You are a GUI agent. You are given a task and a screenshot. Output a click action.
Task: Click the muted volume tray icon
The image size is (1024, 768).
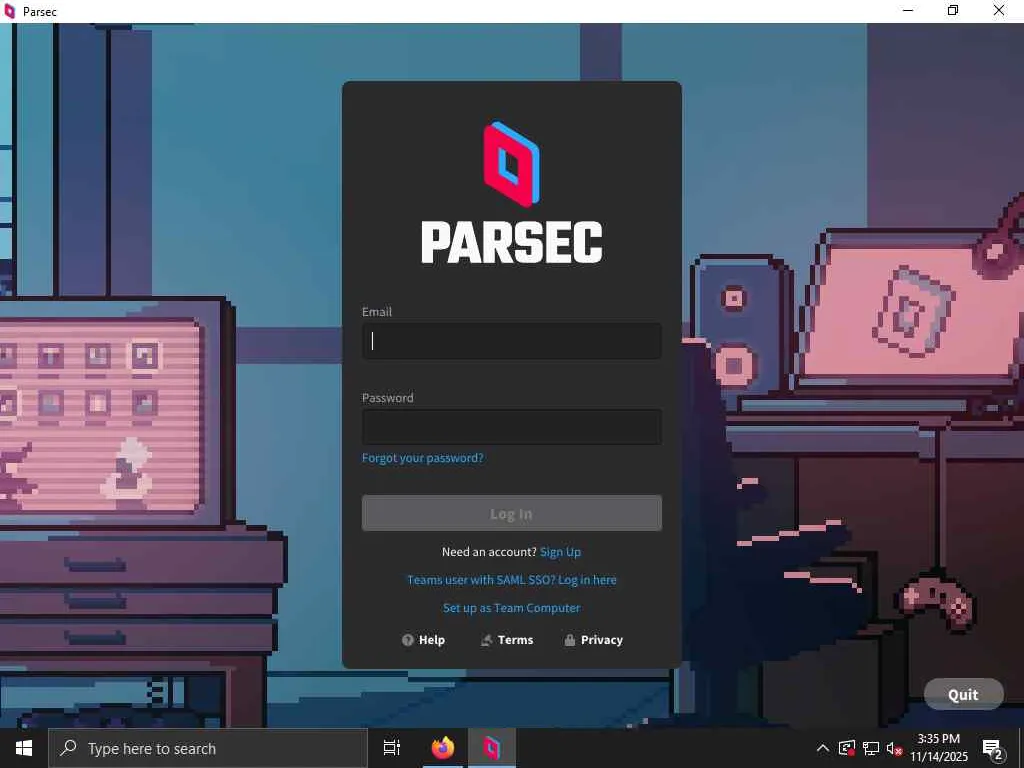pyautogui.click(x=894, y=748)
